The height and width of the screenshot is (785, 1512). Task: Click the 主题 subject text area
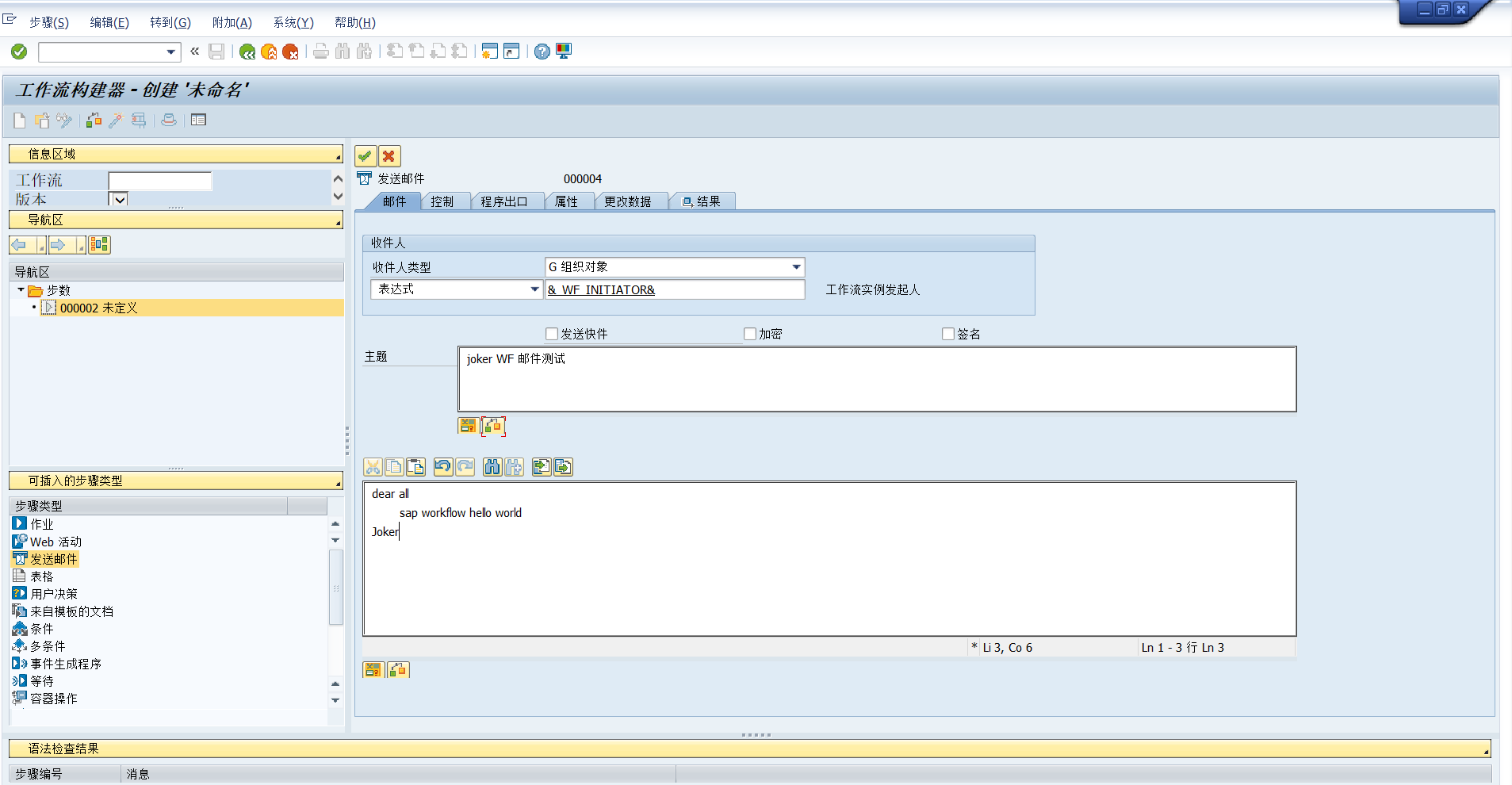[x=877, y=379]
